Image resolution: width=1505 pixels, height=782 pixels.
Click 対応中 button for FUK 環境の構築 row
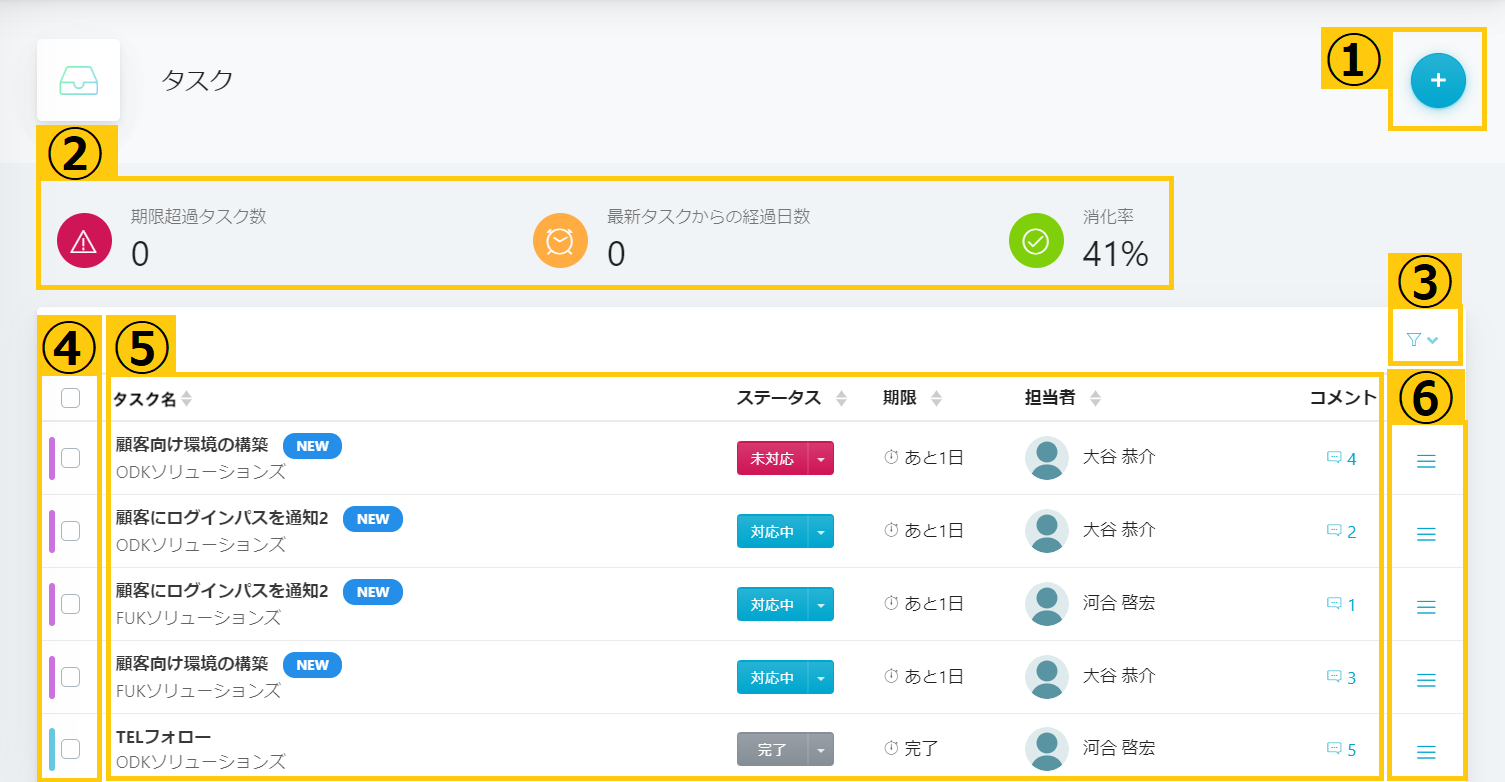coord(772,677)
